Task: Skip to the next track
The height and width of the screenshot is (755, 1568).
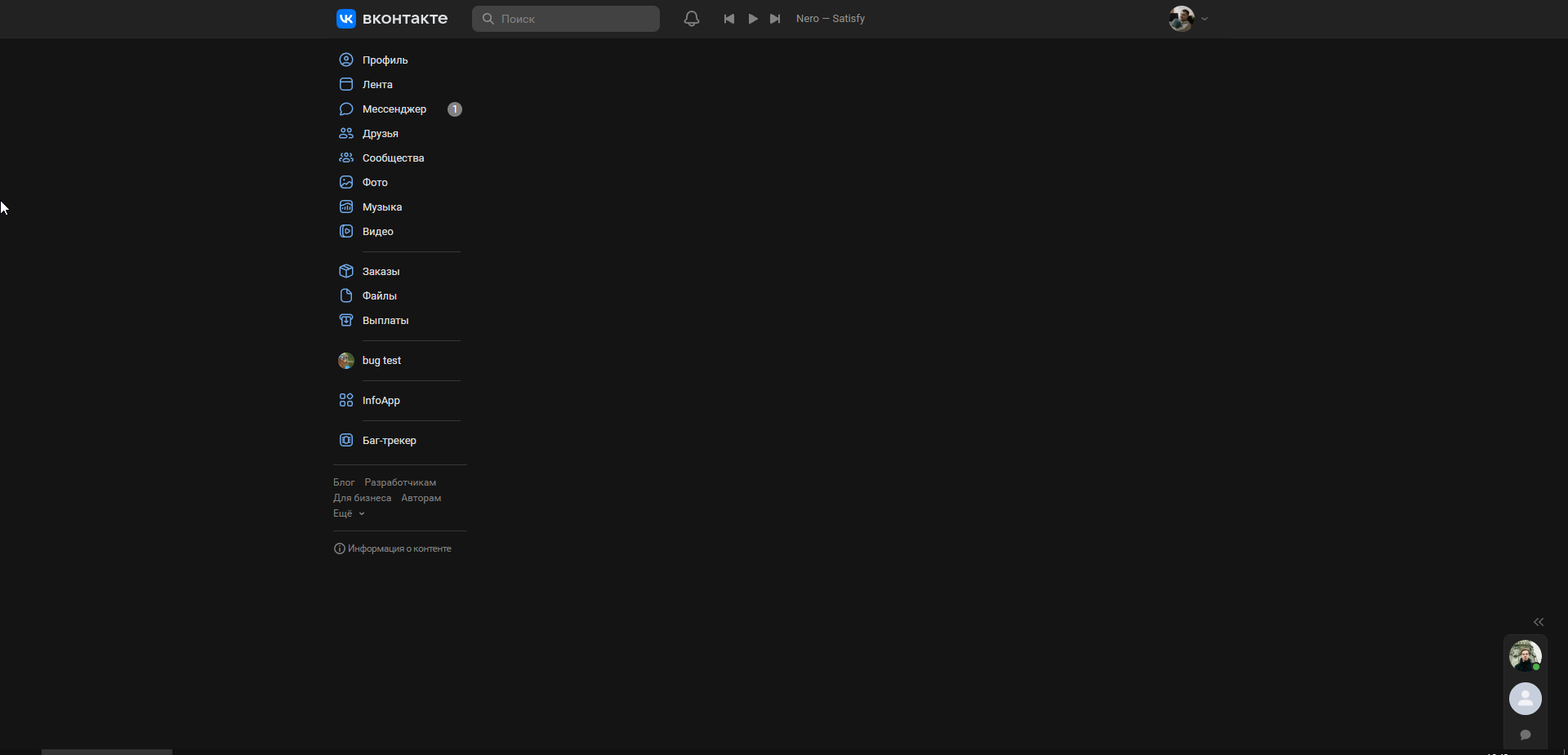Action: 775,19
